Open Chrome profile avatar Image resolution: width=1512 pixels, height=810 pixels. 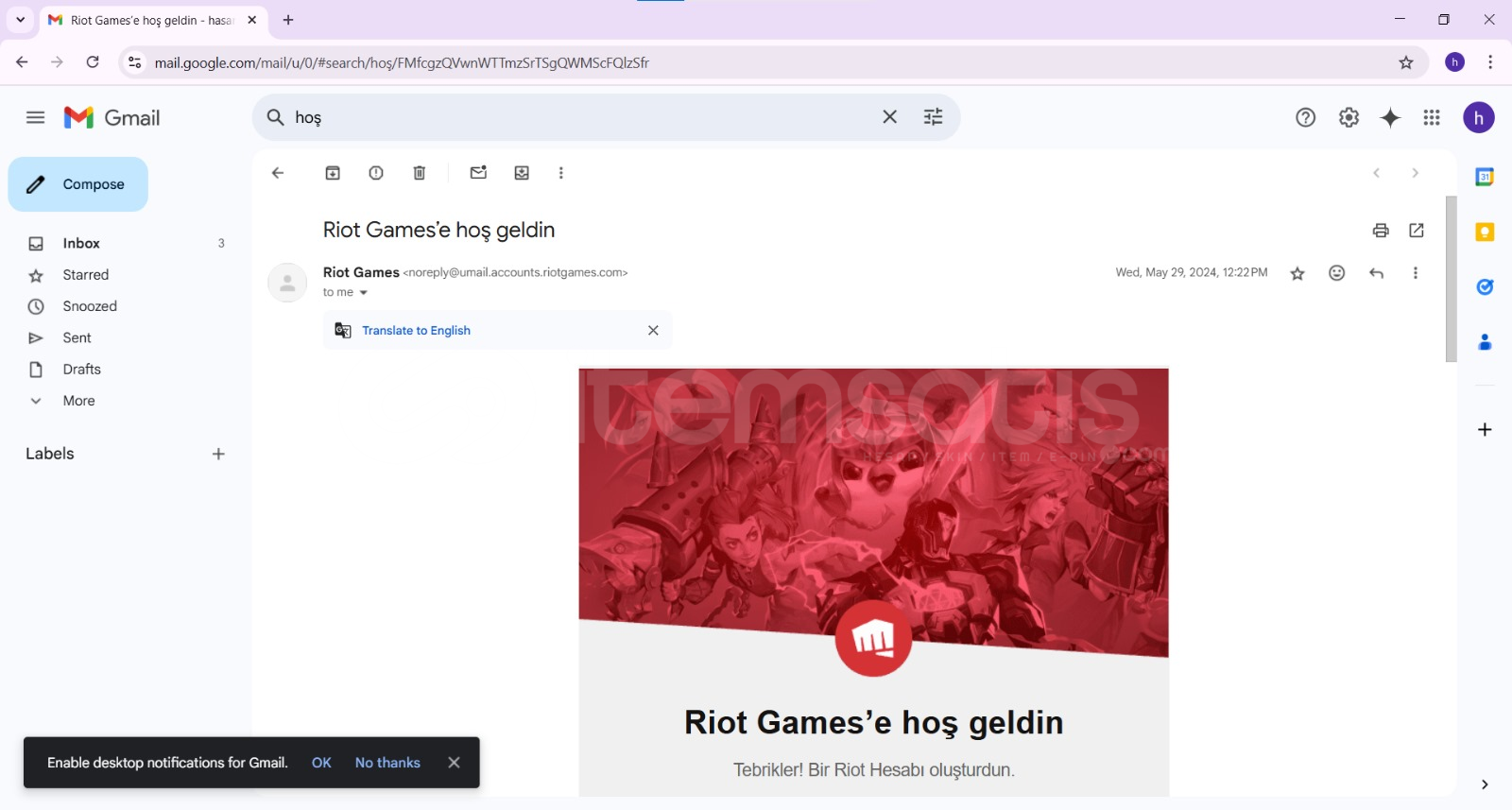tap(1454, 62)
